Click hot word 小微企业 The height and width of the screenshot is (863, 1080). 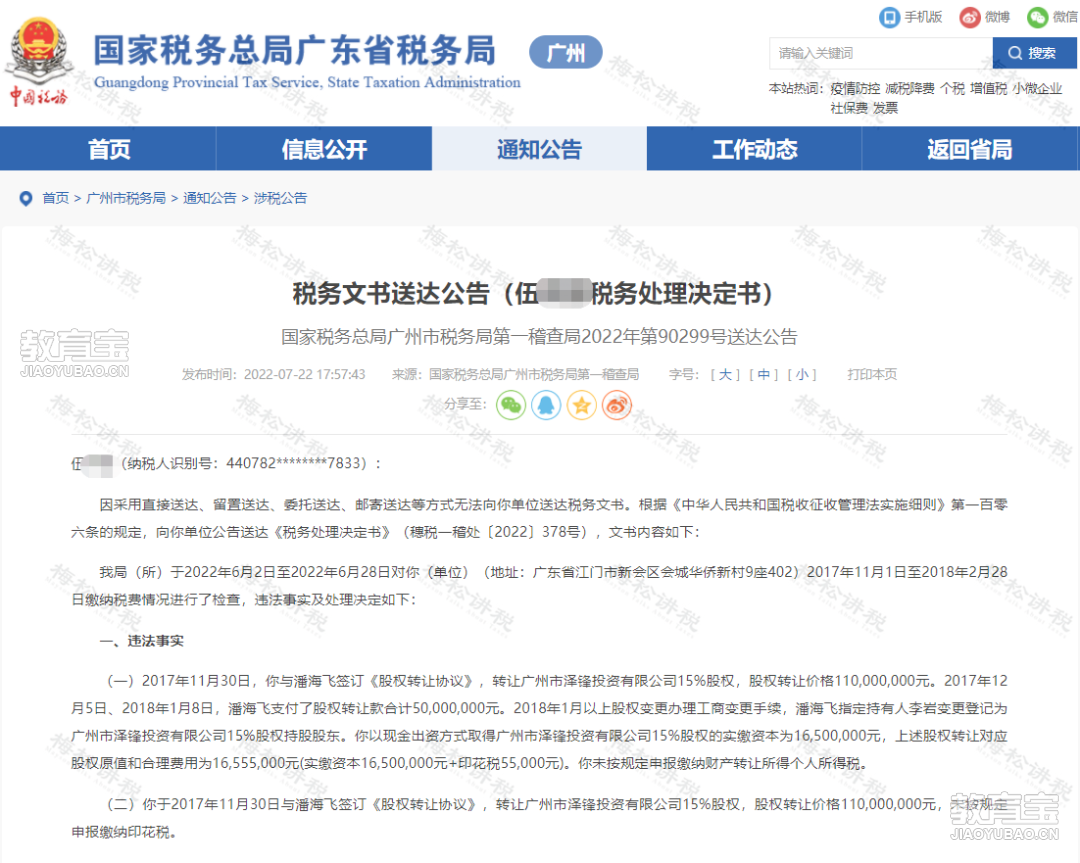pyautogui.click(x=1037, y=89)
